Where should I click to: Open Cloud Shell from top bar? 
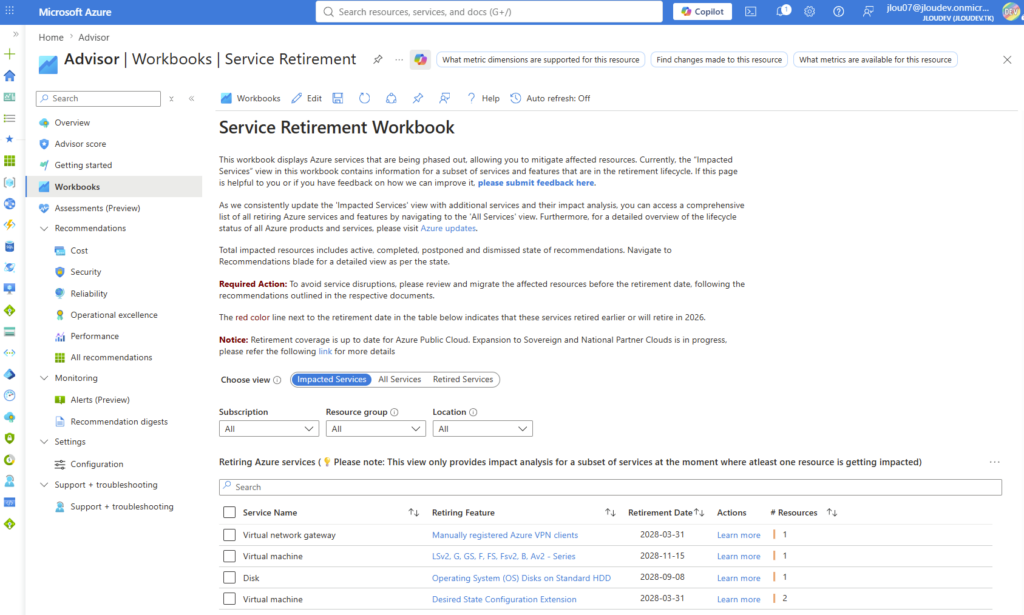(x=751, y=12)
